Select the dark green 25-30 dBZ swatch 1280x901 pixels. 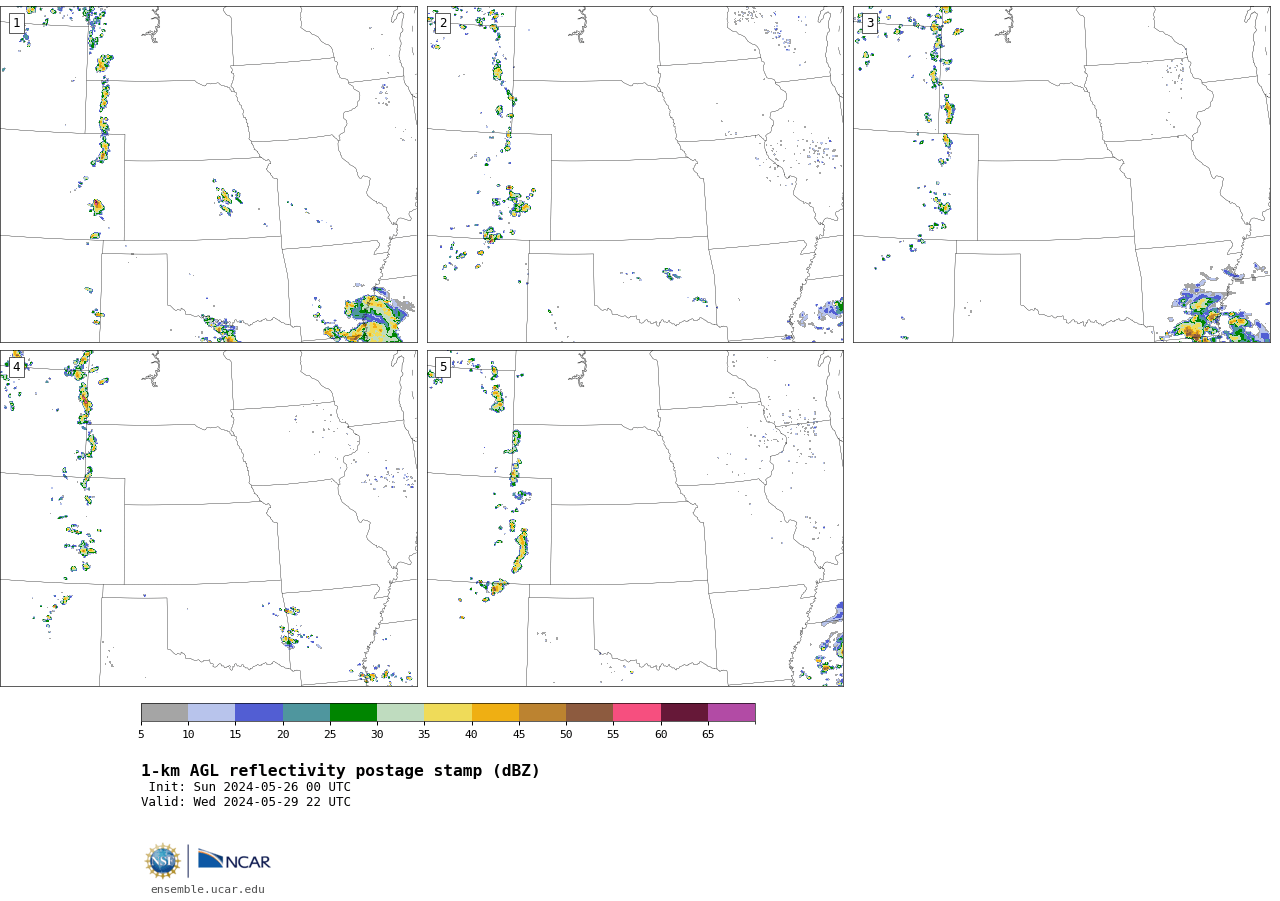tap(354, 713)
